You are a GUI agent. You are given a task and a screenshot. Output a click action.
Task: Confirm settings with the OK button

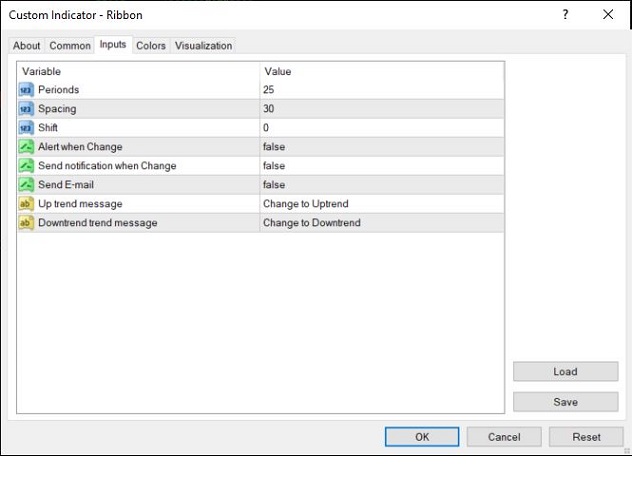click(x=422, y=437)
